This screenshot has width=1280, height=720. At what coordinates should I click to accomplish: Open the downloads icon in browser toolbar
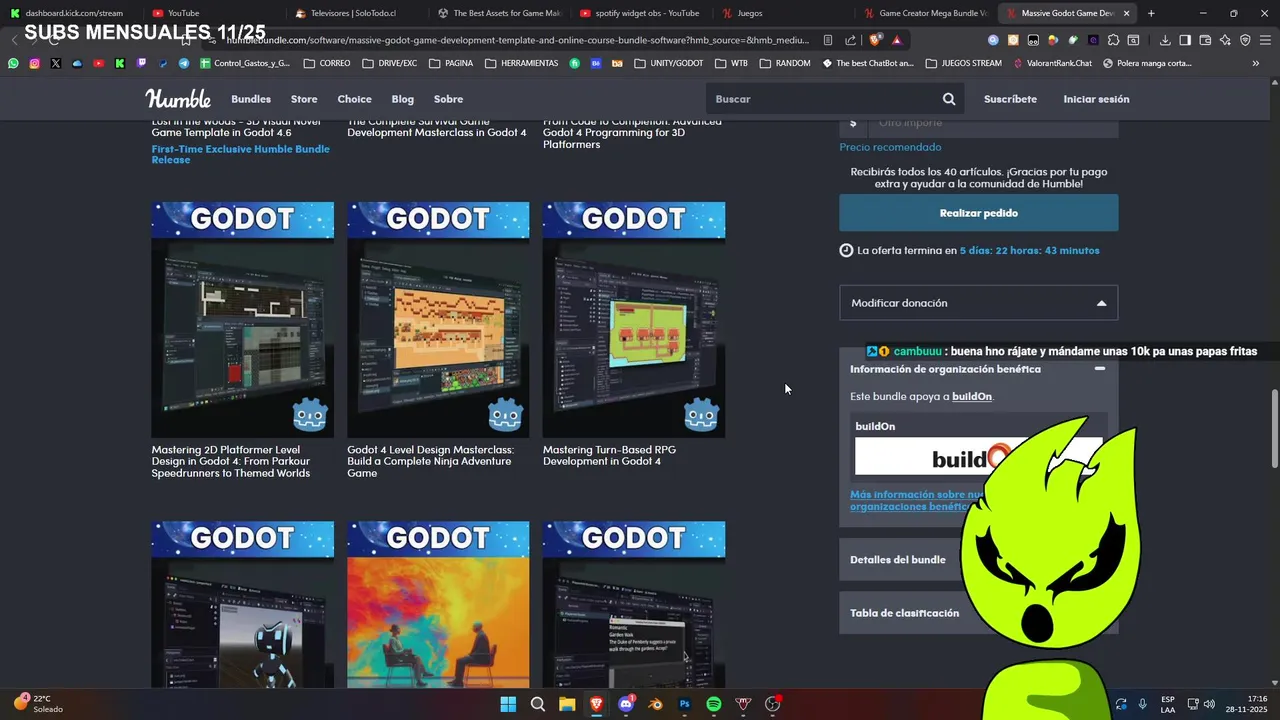[x=1165, y=40]
